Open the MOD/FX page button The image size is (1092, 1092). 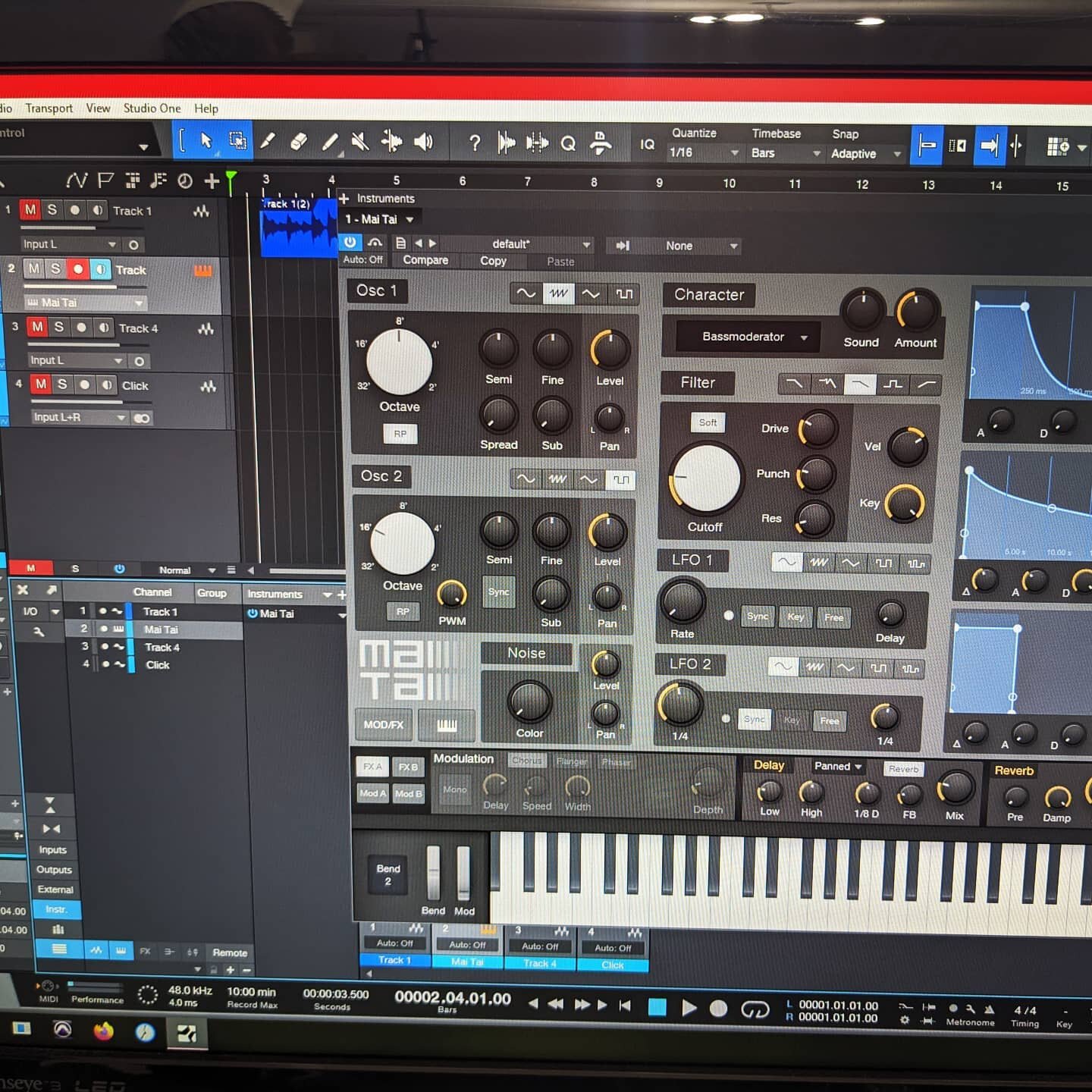(x=384, y=725)
